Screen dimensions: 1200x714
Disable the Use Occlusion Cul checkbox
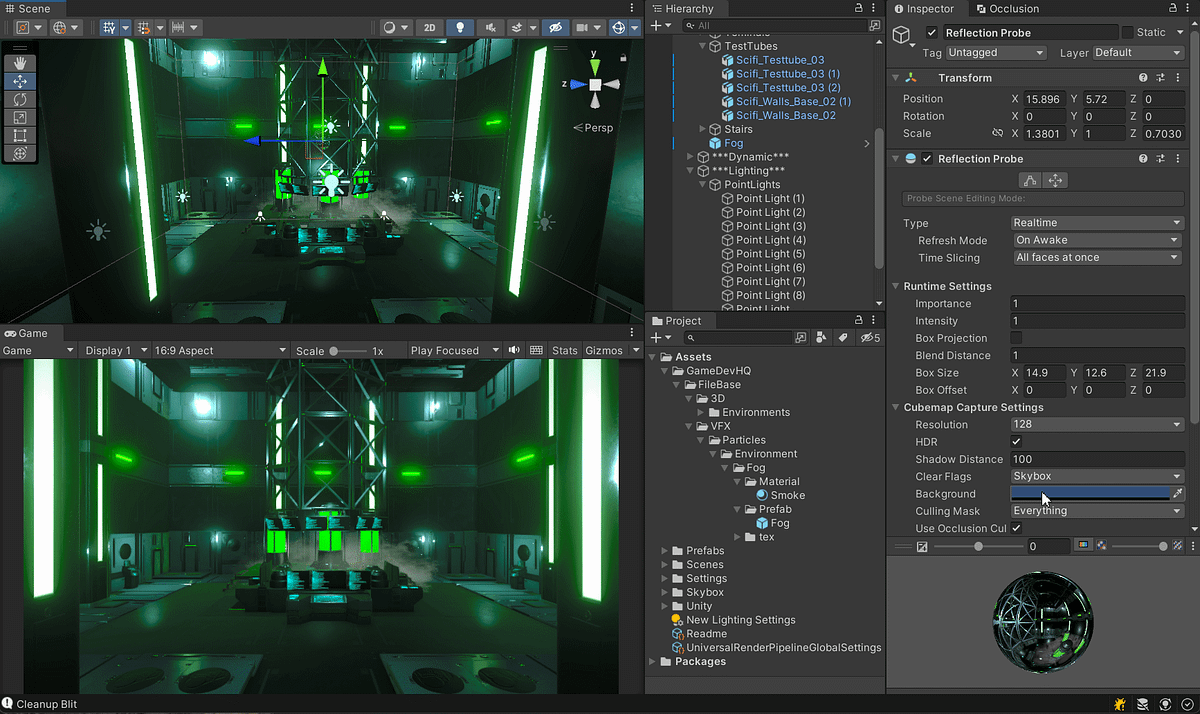[x=1017, y=528]
